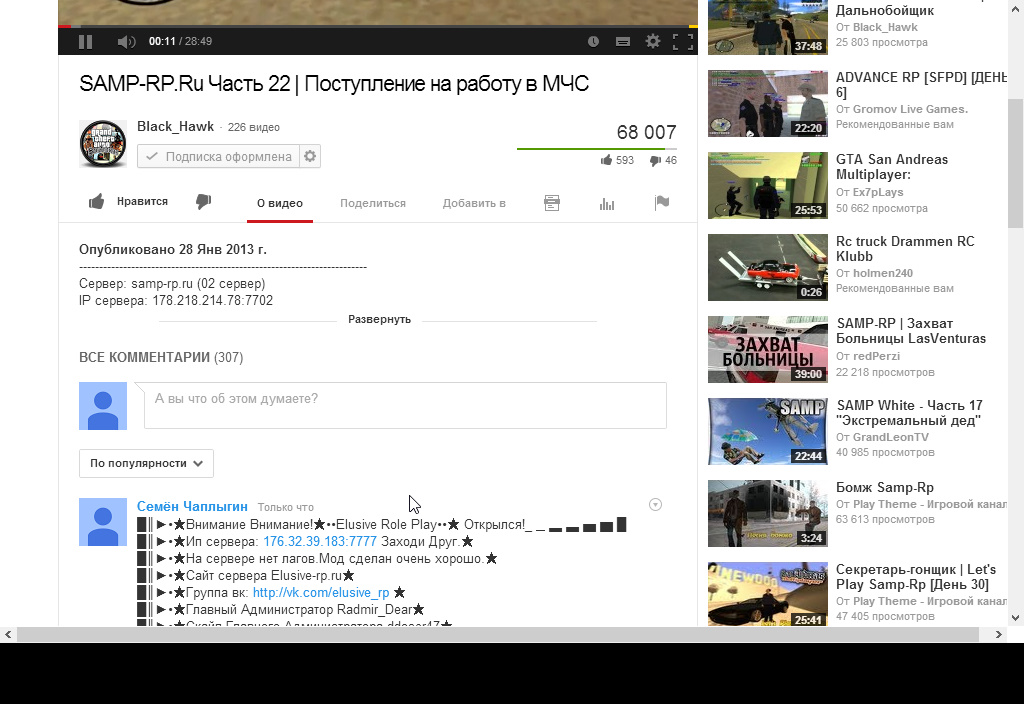Select the 'О видео' tab

[x=280, y=203]
